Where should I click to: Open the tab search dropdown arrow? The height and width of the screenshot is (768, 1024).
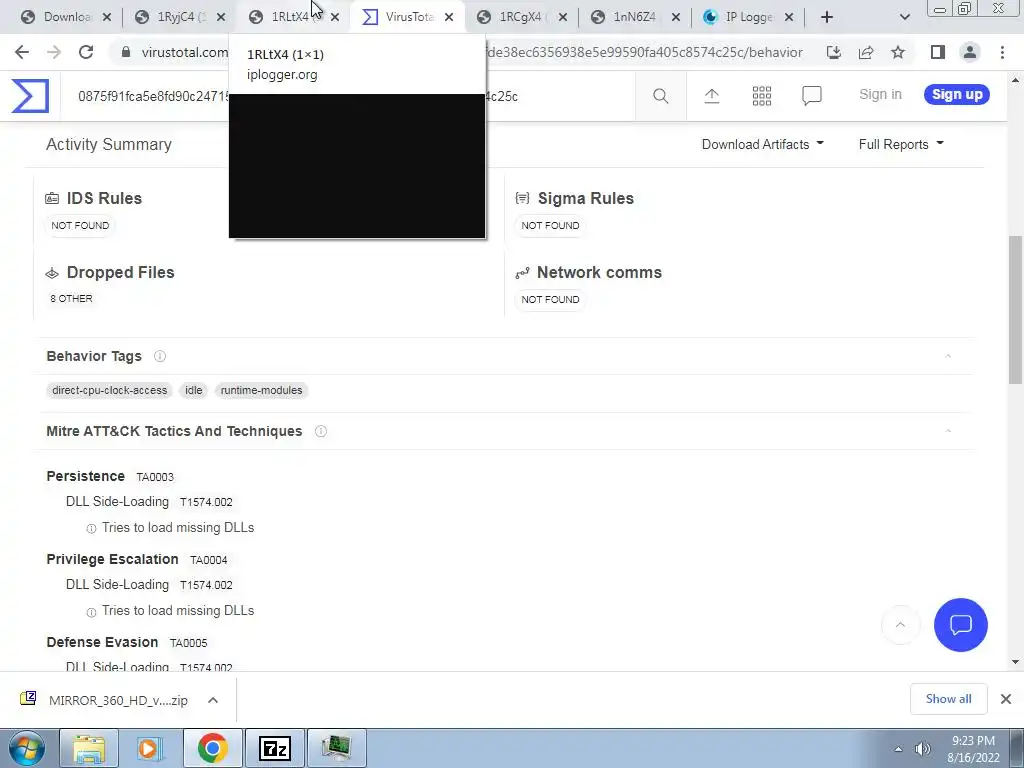pyautogui.click(x=904, y=17)
